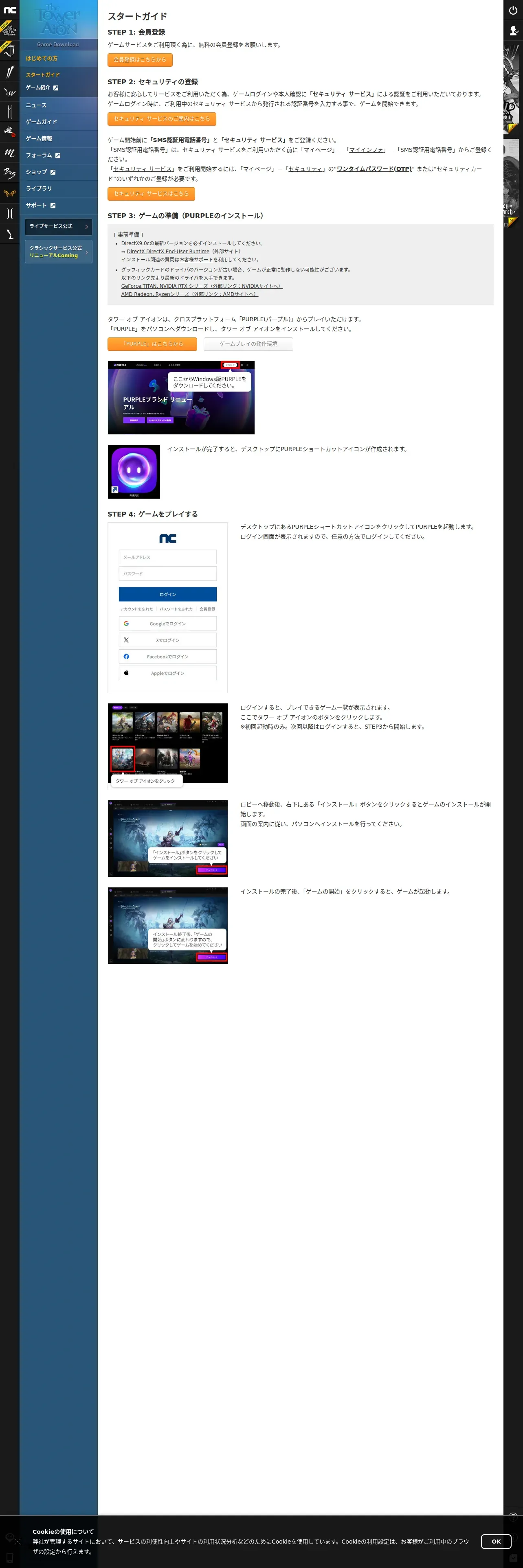The height and width of the screenshot is (1568, 523).
Task: Open the はじめての方 menu section
Action: point(58,59)
